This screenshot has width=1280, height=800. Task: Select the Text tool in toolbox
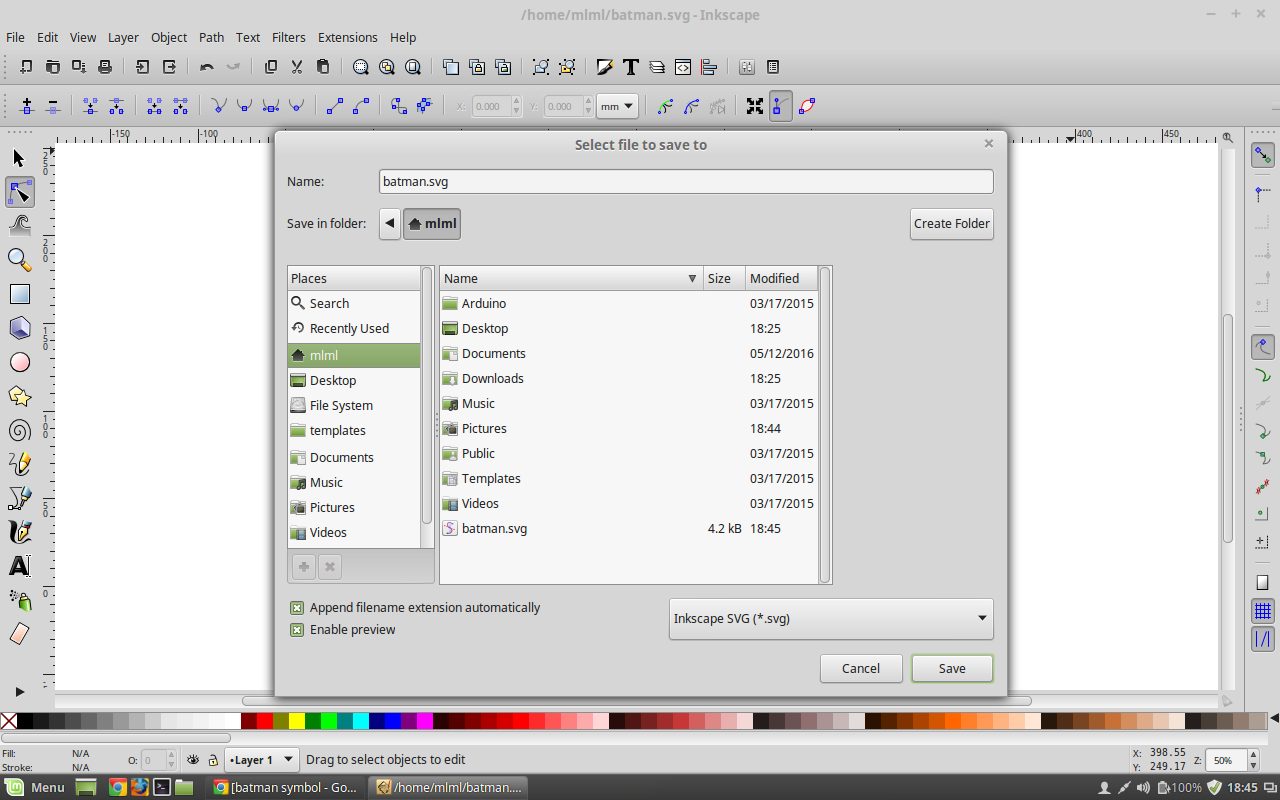click(19, 566)
